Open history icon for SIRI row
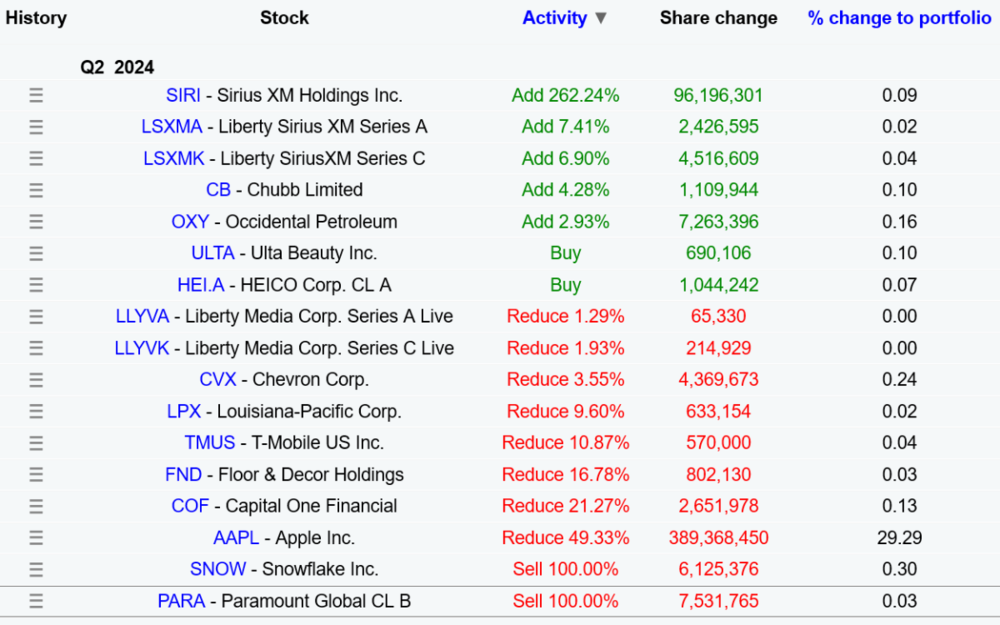 click(x=36, y=96)
